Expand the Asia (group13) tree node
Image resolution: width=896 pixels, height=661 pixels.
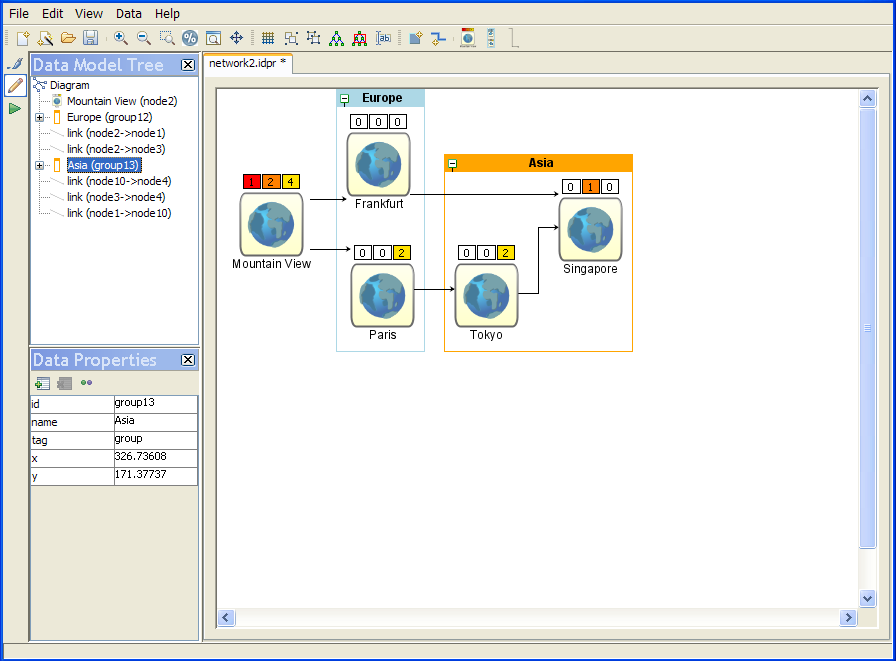click(x=40, y=166)
